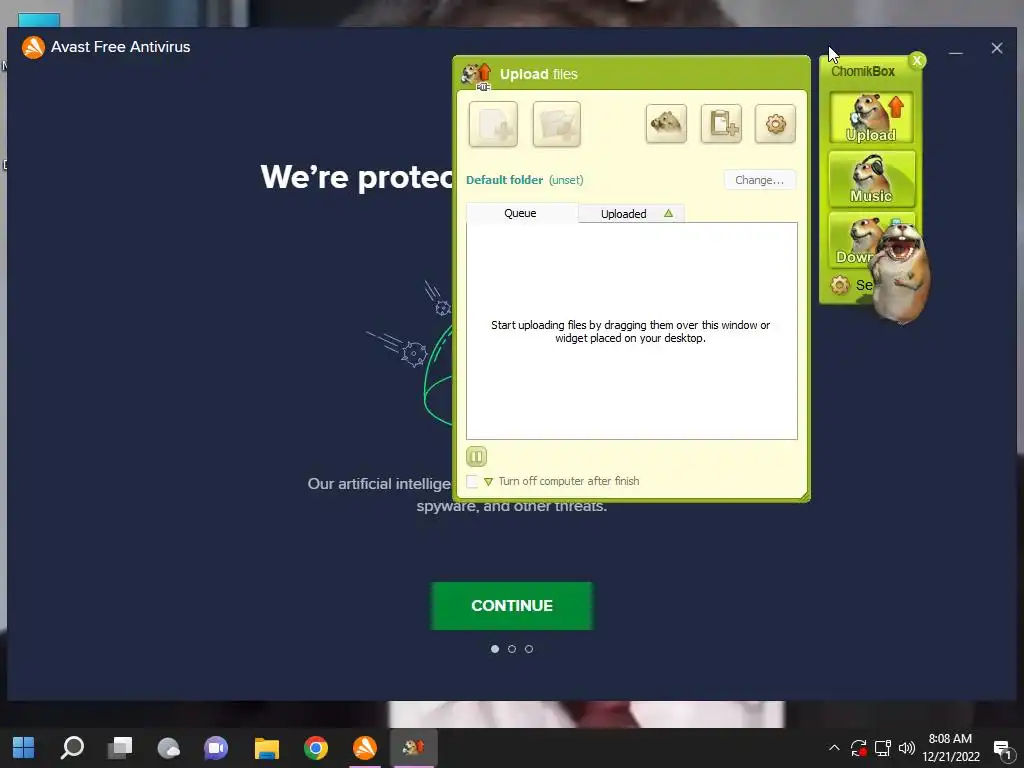Screen dimensions: 1024x768
Task: Open the Windows Start menu
Action: pos(24,748)
